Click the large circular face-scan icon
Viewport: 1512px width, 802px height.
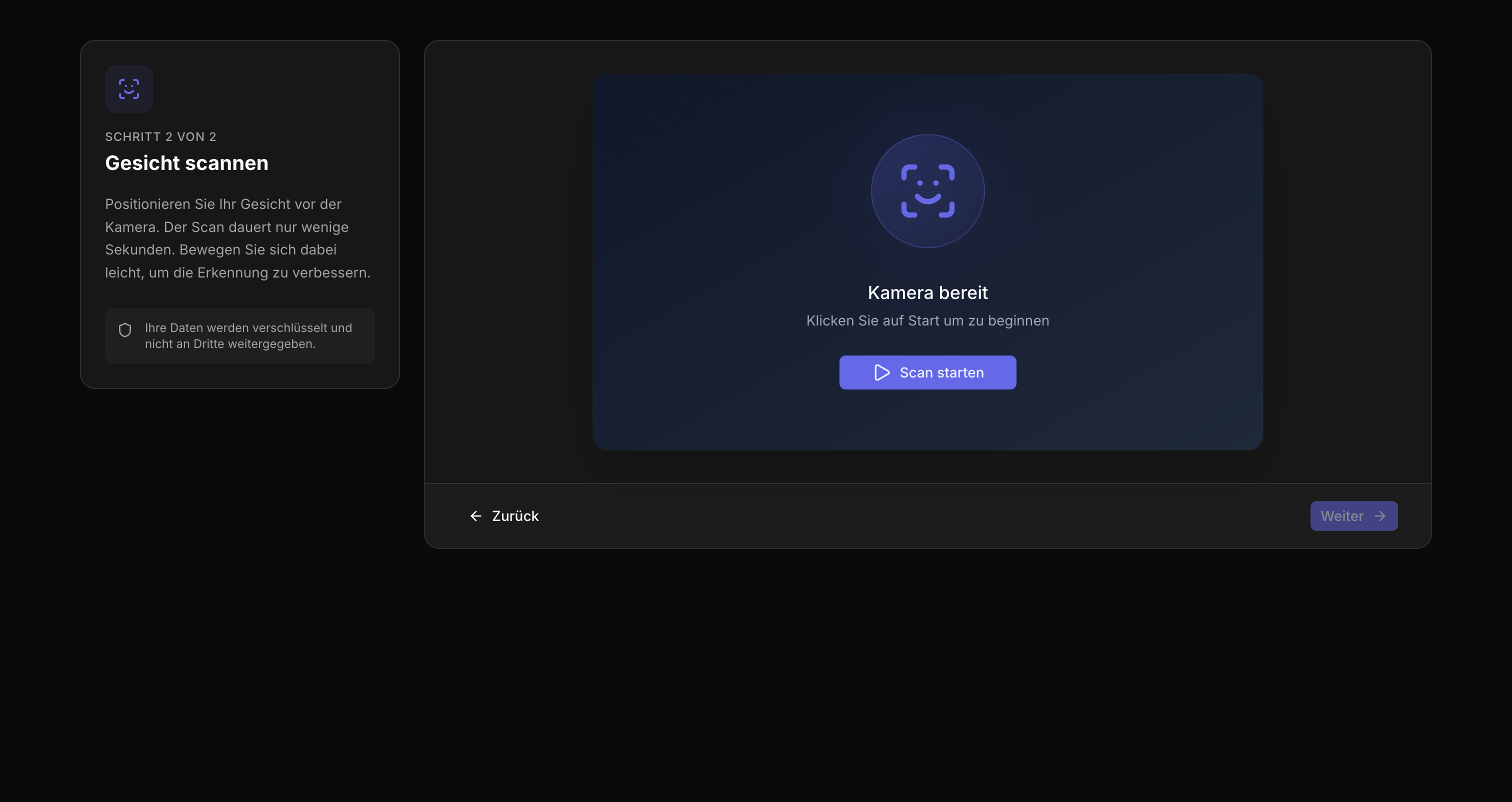(927, 191)
